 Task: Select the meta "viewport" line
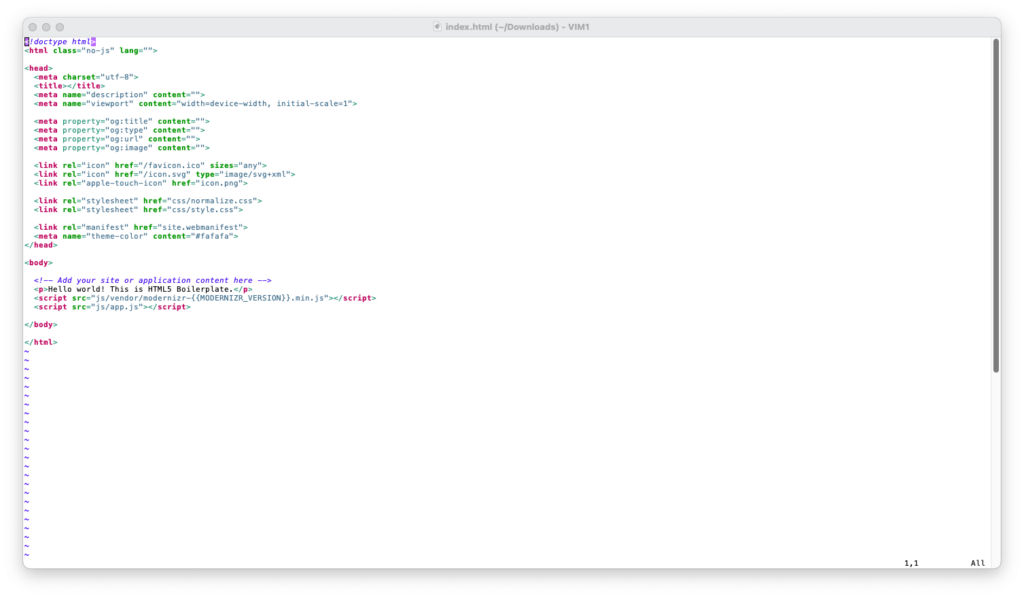pos(196,103)
